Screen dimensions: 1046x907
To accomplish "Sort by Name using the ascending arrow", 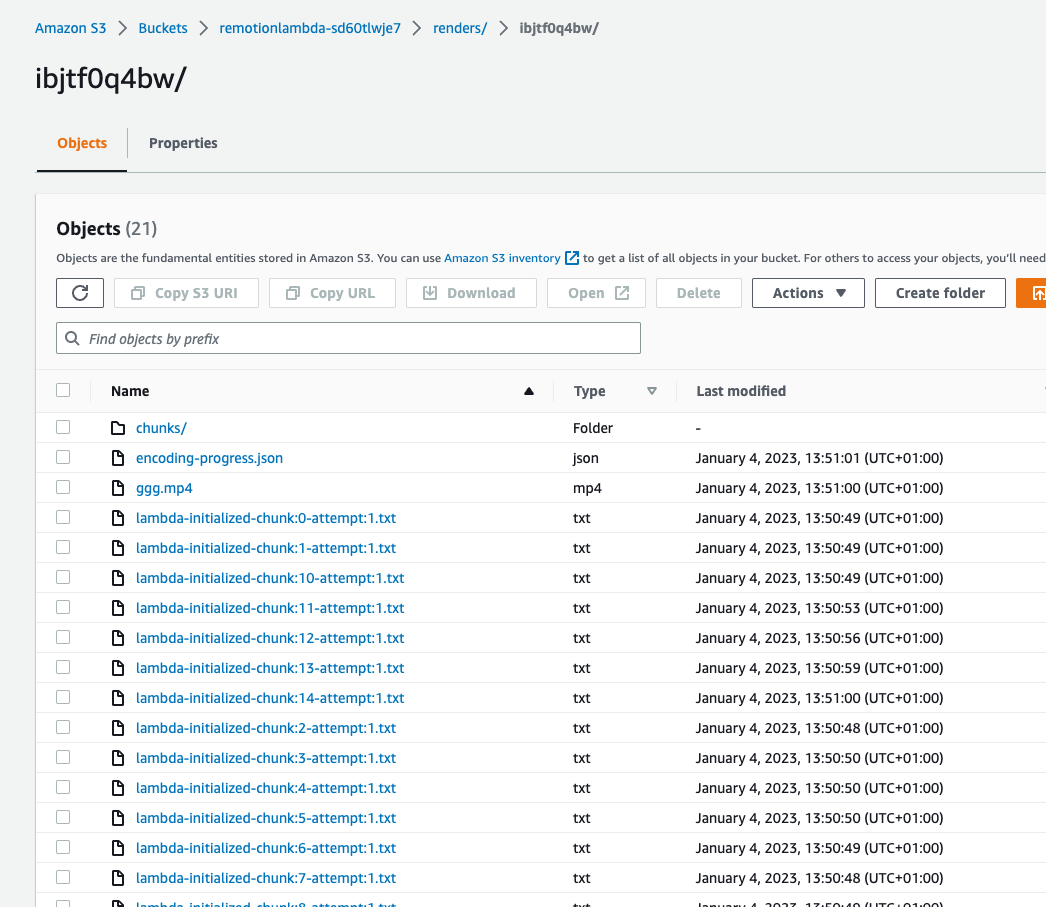I will tap(529, 391).
